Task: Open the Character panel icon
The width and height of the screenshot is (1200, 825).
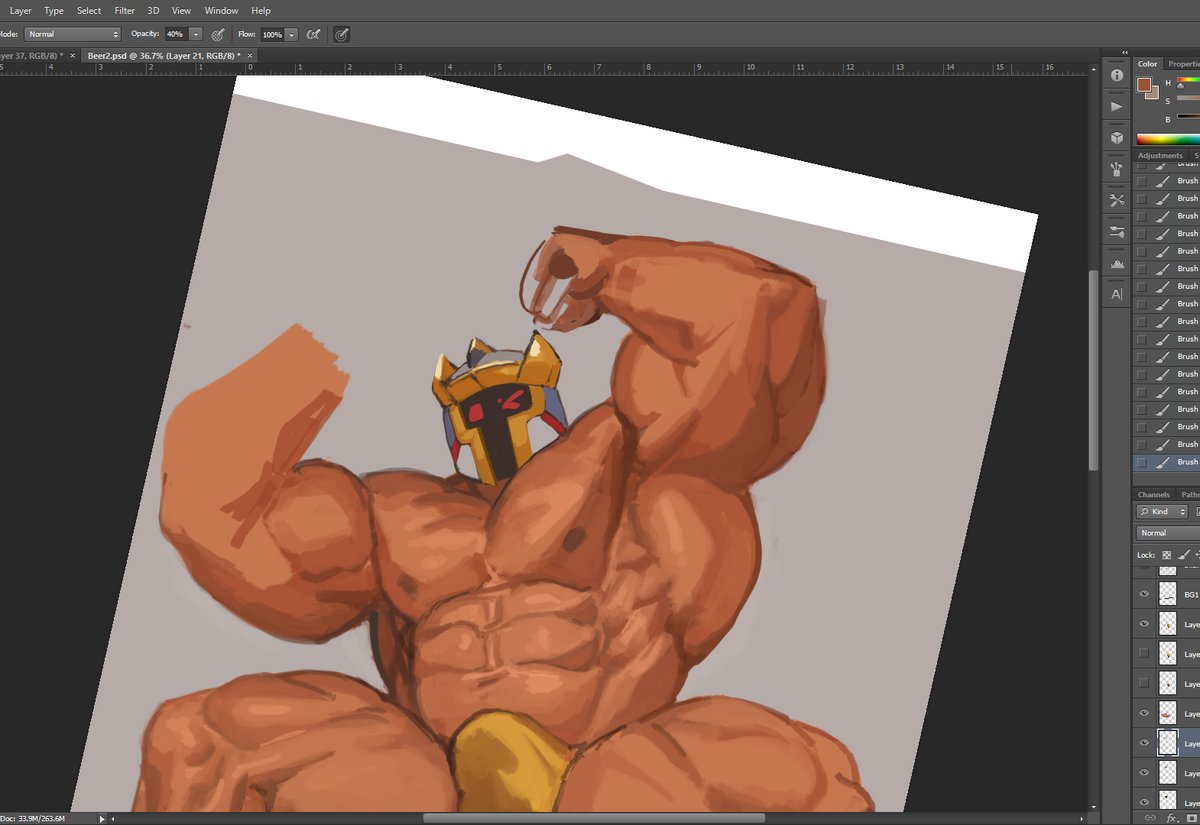Action: (x=1117, y=292)
